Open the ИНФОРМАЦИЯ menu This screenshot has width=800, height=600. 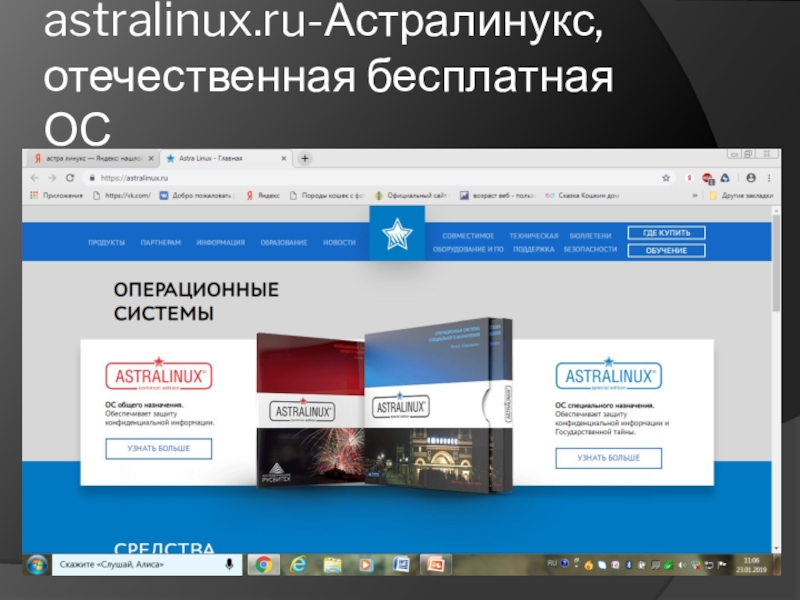tap(220, 243)
